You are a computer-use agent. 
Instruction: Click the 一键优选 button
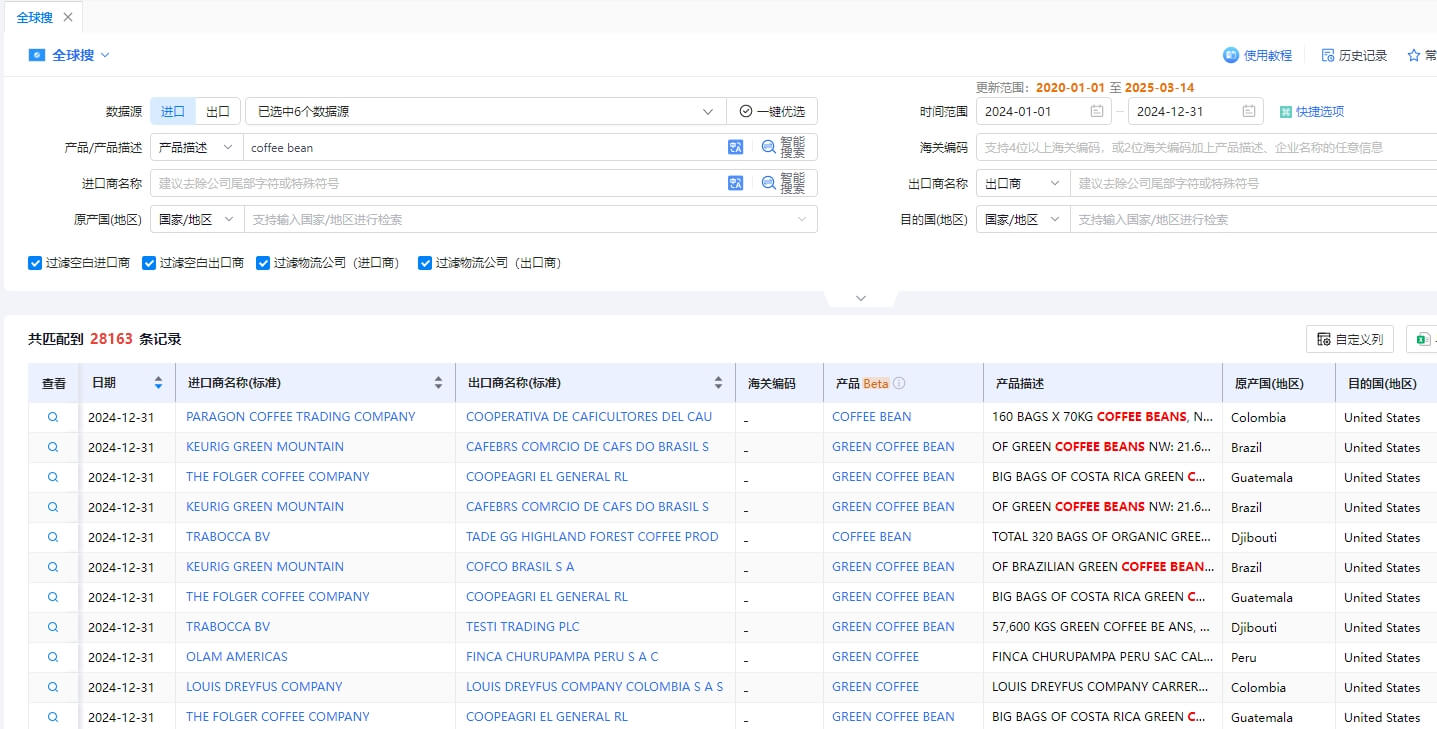tap(772, 111)
